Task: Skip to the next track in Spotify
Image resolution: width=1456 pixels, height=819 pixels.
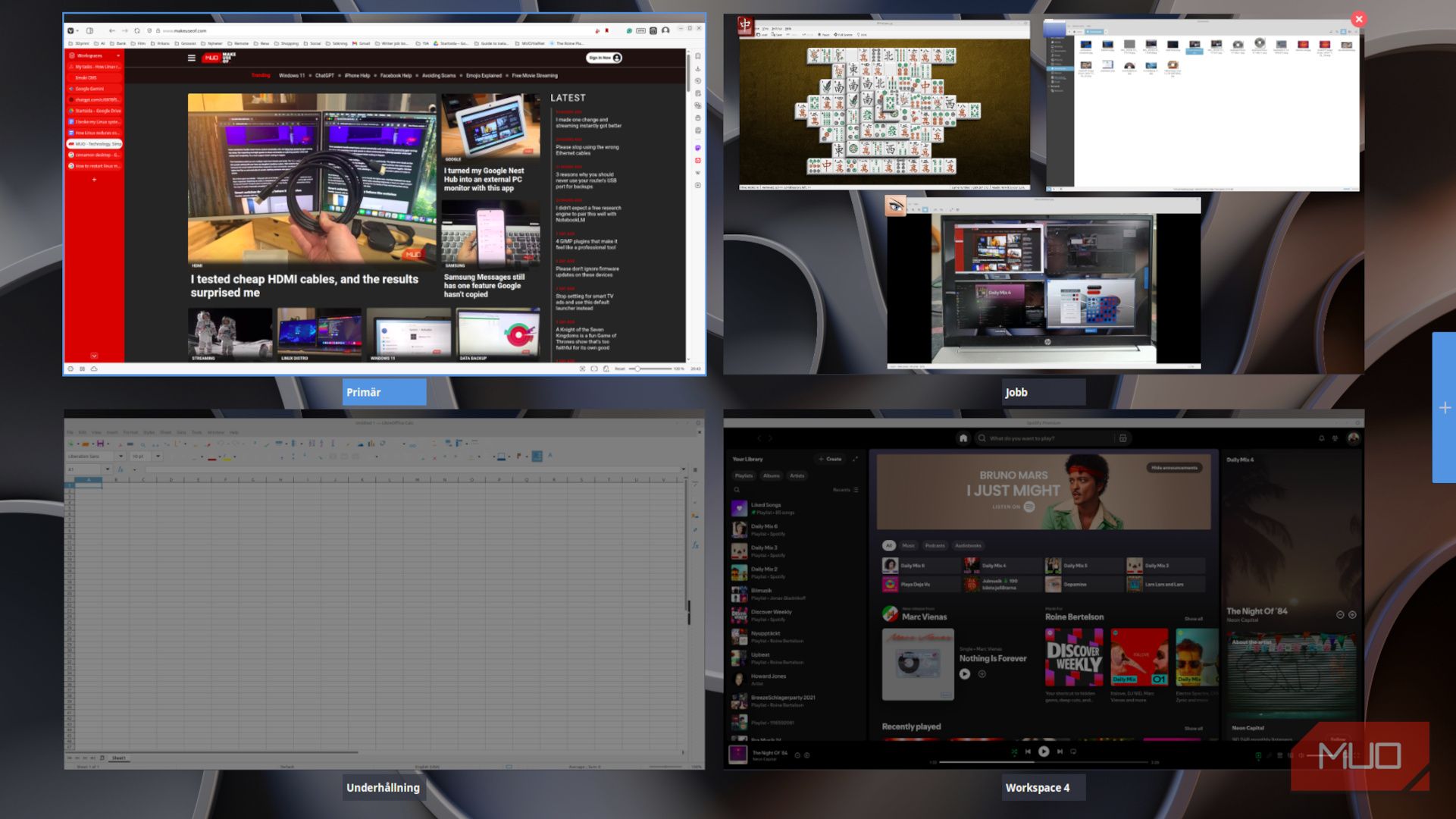Action: pos(1060,752)
